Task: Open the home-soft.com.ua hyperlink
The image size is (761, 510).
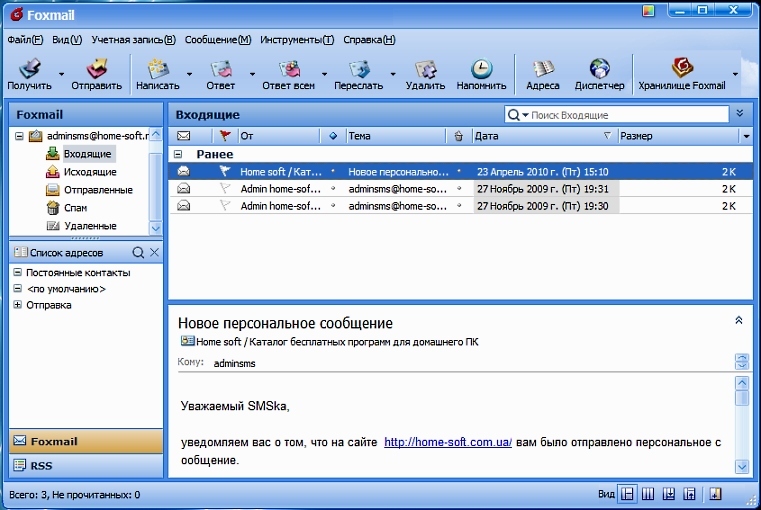Action: click(447, 442)
